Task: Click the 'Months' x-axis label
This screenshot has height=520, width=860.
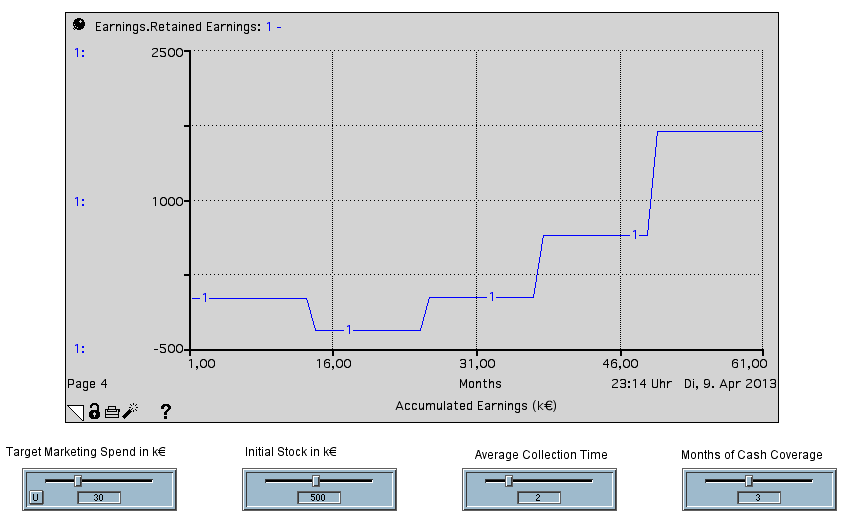Action: tap(480, 383)
